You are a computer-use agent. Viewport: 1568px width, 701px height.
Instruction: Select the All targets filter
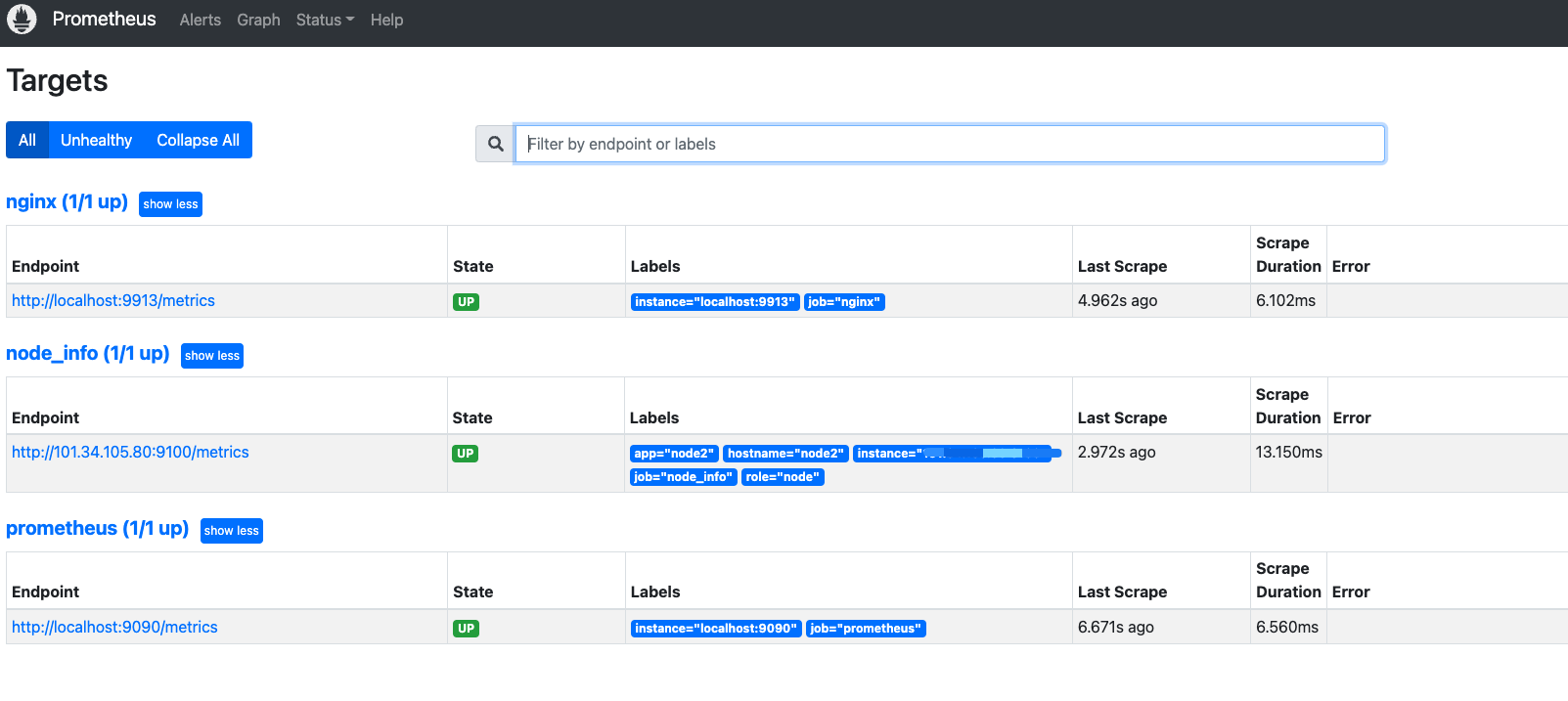pyautogui.click(x=27, y=140)
